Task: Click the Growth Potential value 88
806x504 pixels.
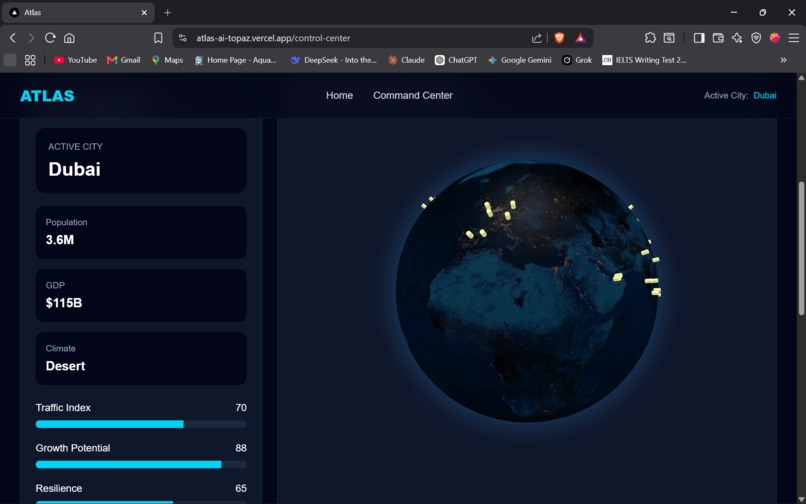Action: (241, 448)
